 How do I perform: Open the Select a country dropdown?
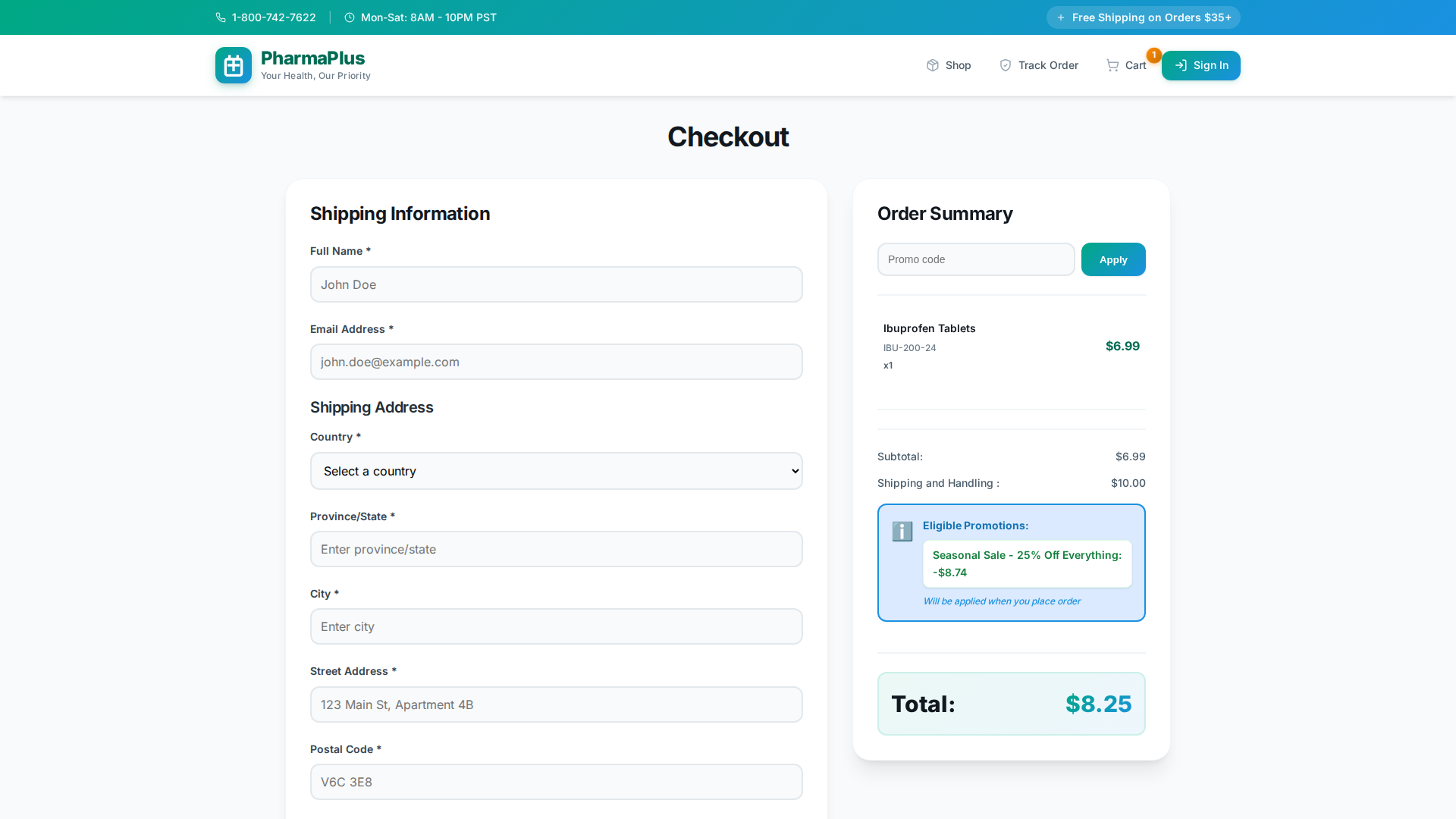point(556,471)
